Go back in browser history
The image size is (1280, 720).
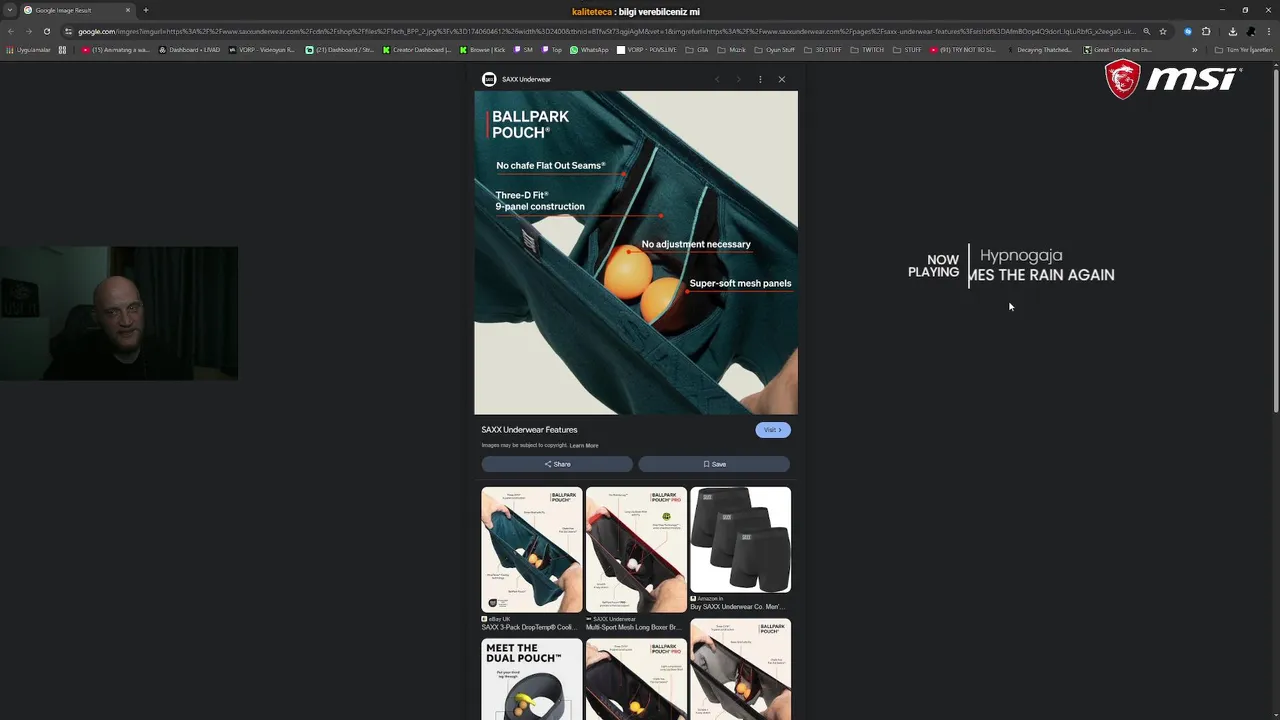(x=10, y=31)
